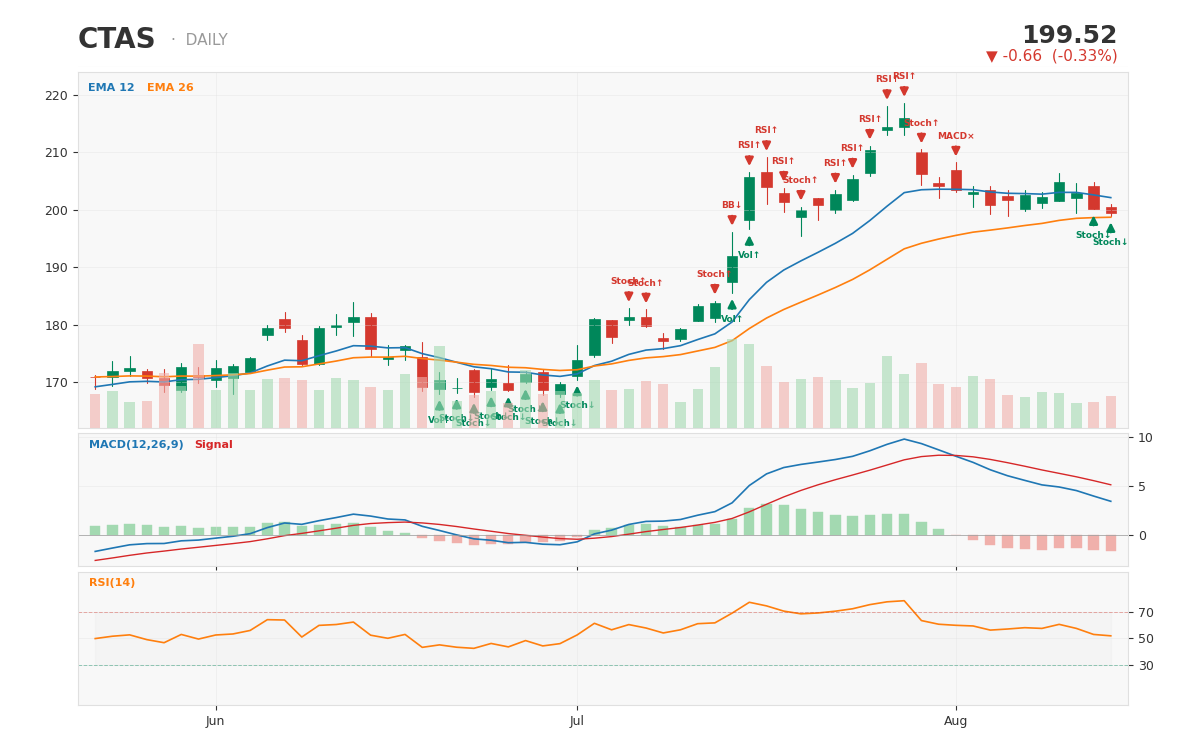Click the -0.66 (-0.33%) change value
Screen dimensions: 1200x750
click(x=1060, y=56)
